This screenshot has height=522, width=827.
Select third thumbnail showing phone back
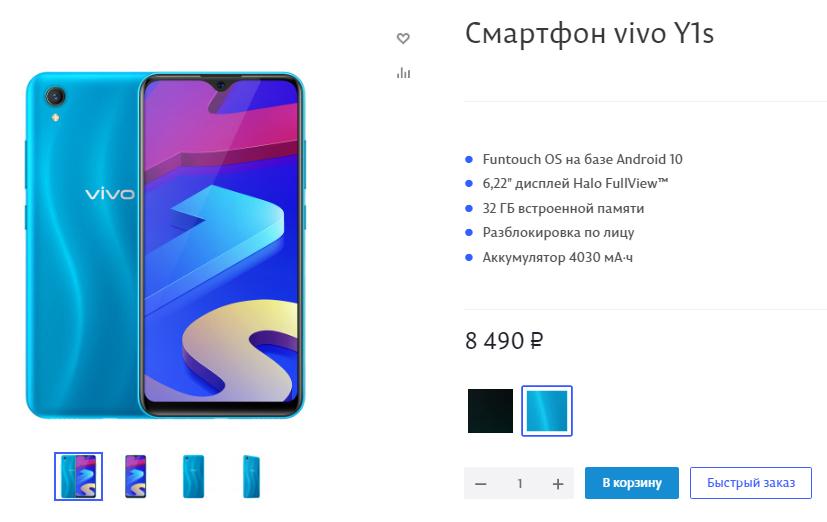coord(194,476)
